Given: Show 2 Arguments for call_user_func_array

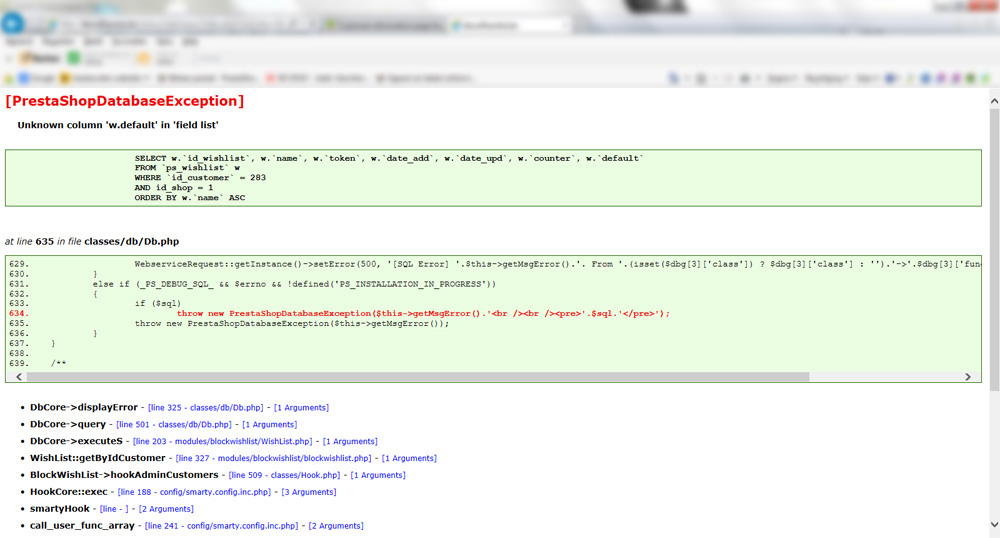Looking at the screenshot, I should coord(336,526).
